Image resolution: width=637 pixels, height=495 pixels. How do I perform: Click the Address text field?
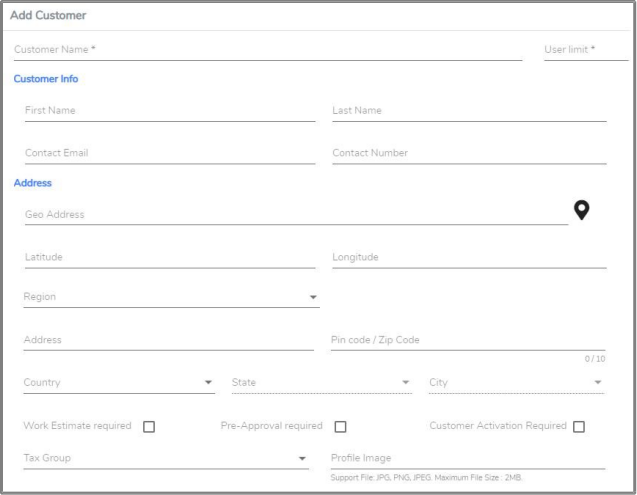coord(169,340)
